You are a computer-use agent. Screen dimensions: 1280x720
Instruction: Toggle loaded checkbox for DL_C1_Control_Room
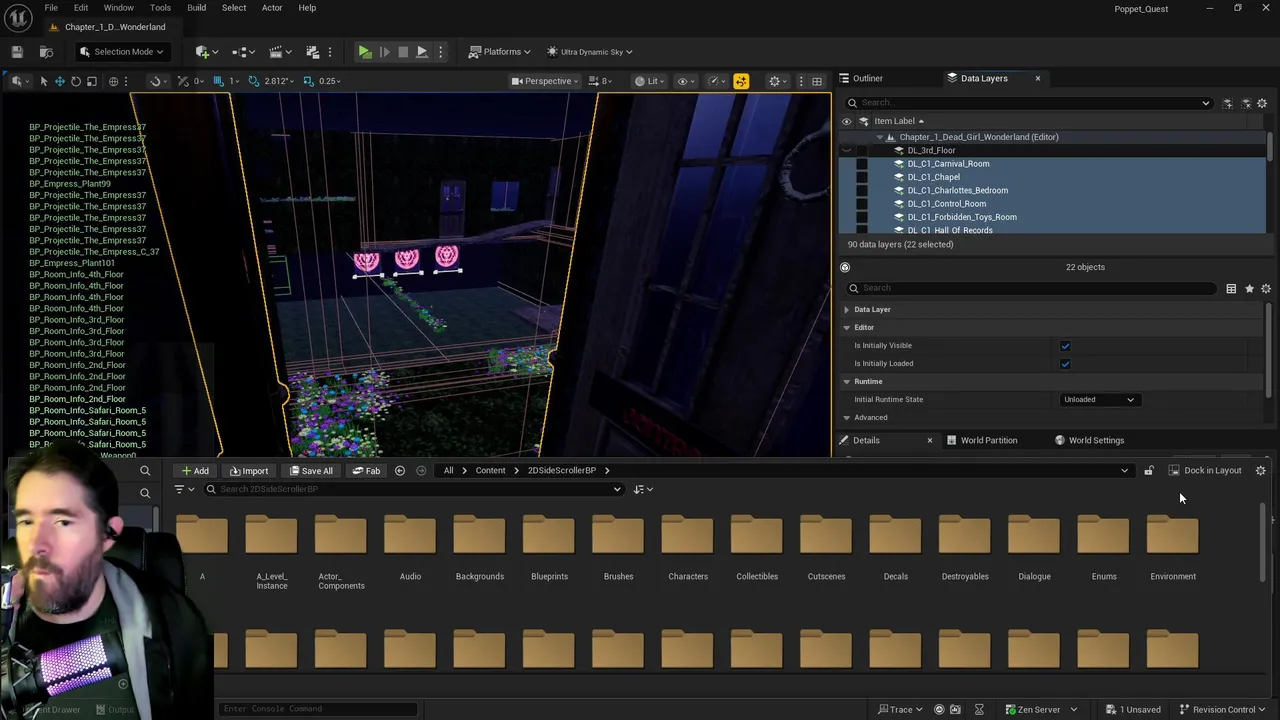coord(862,204)
